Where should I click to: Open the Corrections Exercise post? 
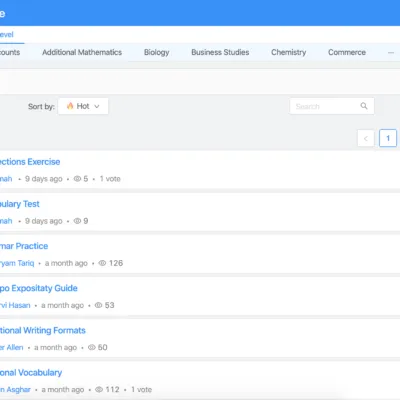[30, 162]
